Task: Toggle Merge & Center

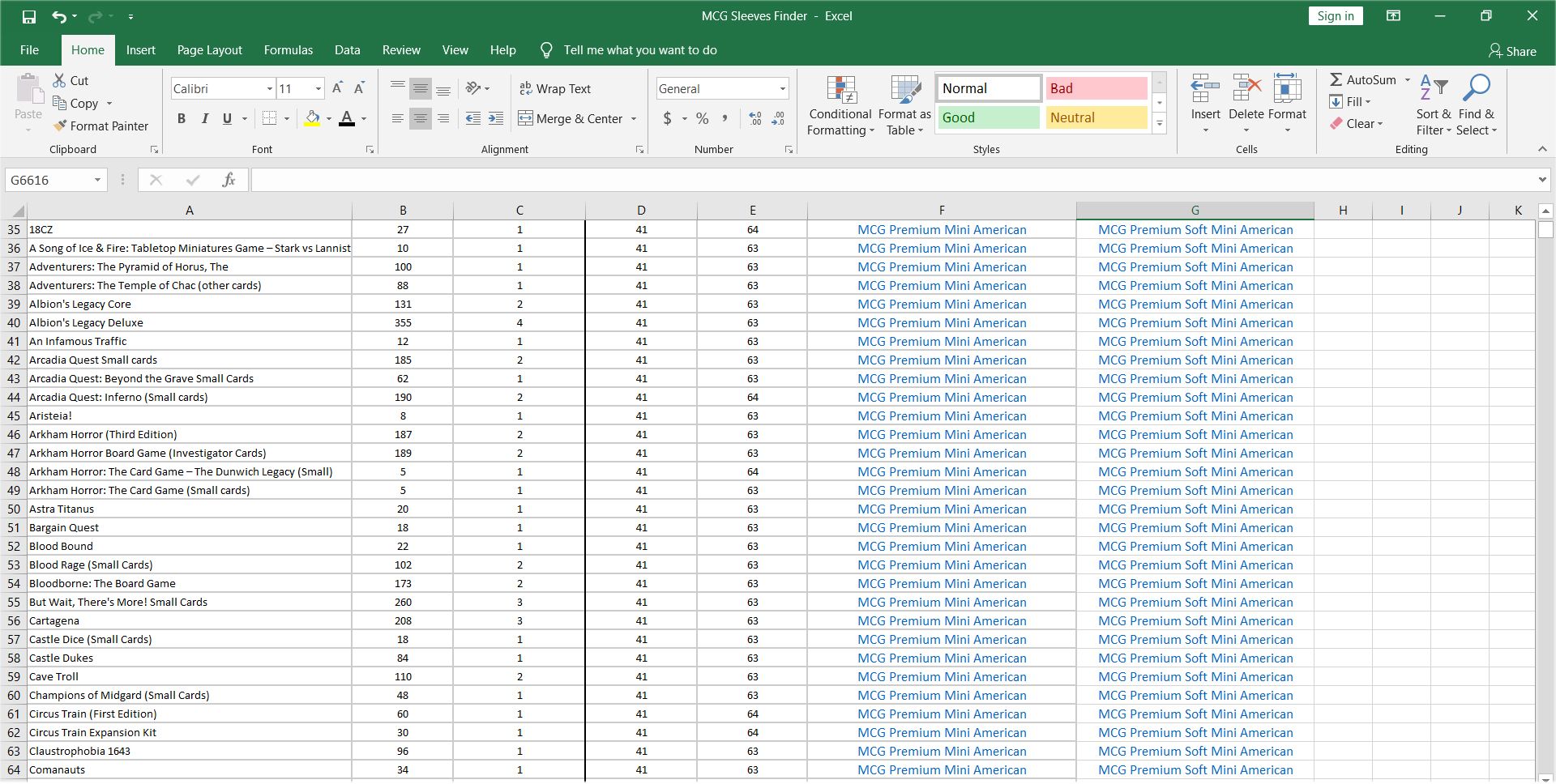Action: [x=571, y=118]
